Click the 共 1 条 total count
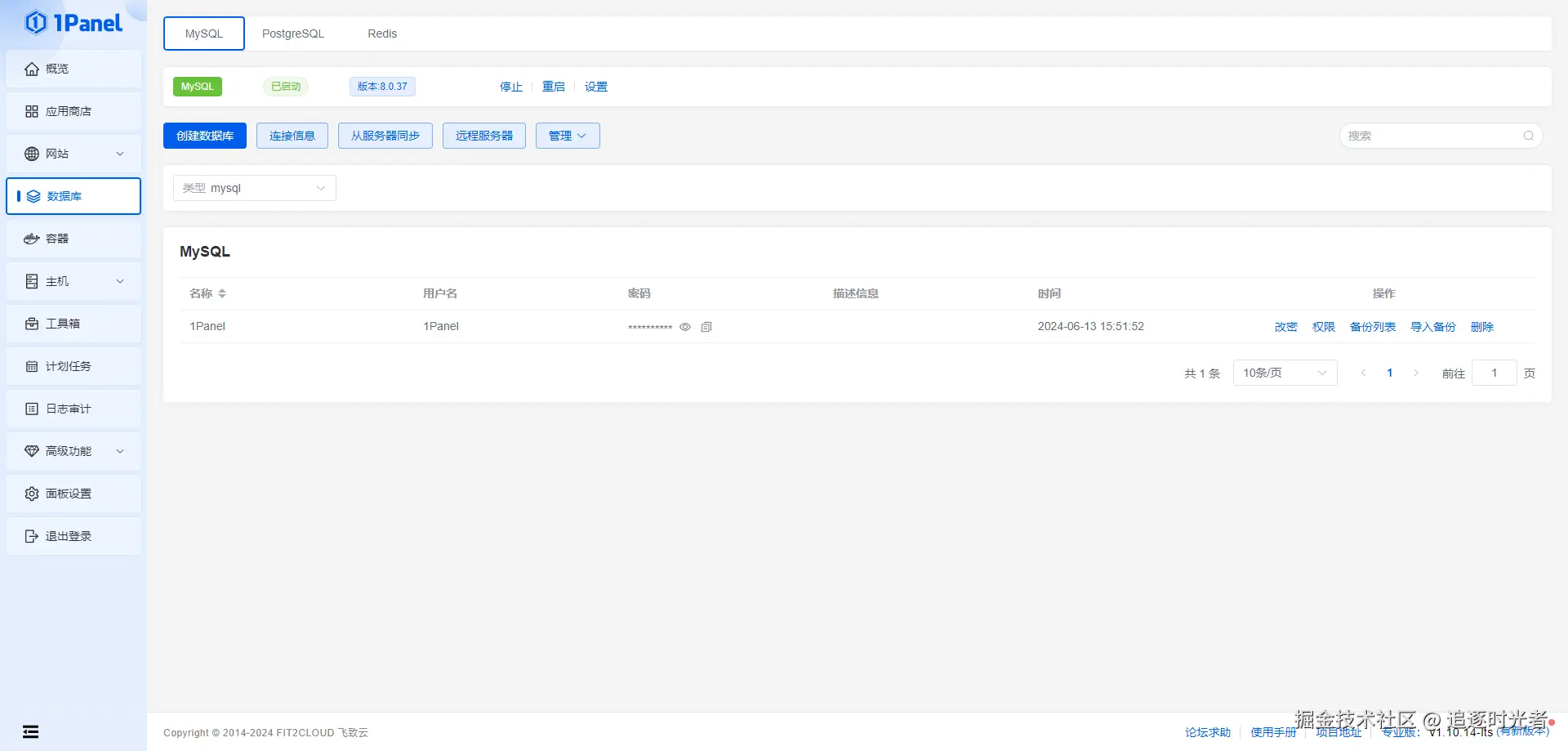Viewport: 1568px width, 751px height. click(x=1202, y=373)
